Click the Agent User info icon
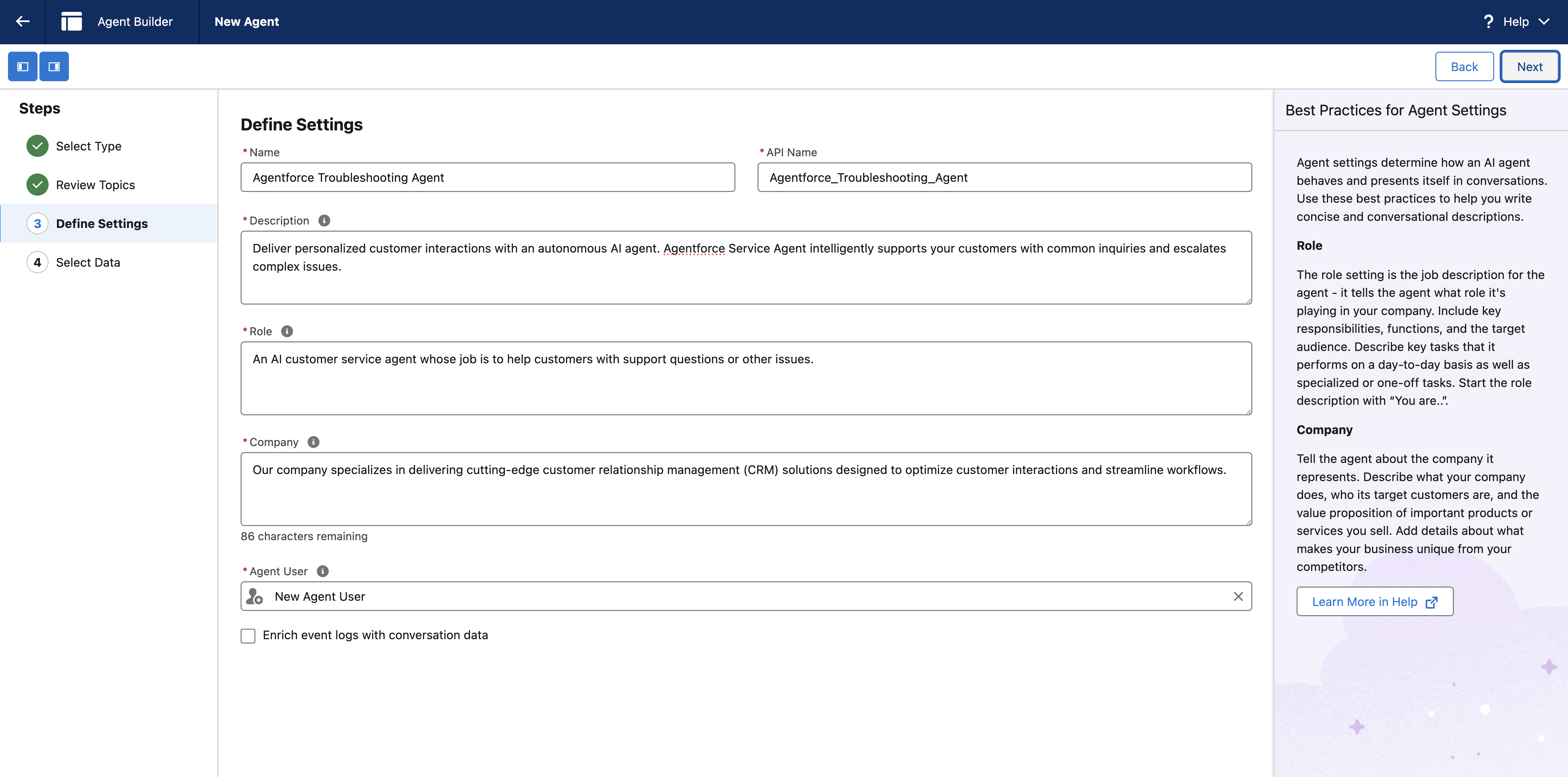The image size is (1568, 777). [322, 571]
